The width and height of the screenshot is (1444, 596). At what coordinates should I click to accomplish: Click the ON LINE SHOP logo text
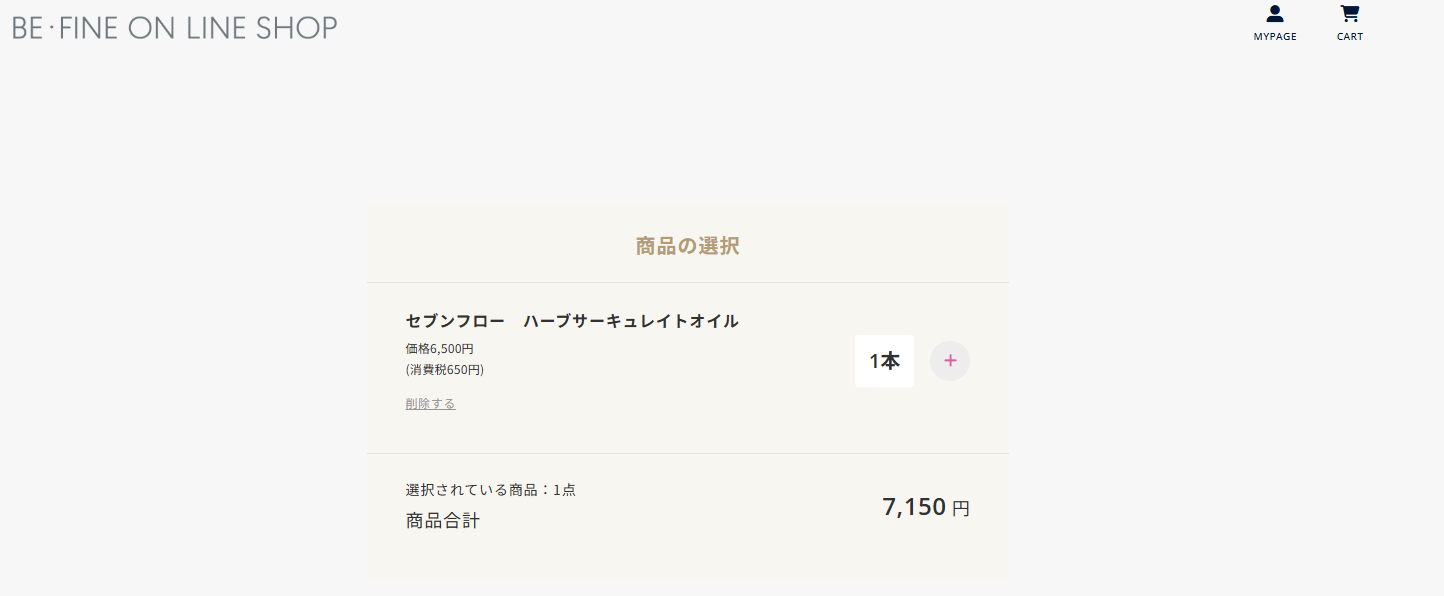click(233, 28)
